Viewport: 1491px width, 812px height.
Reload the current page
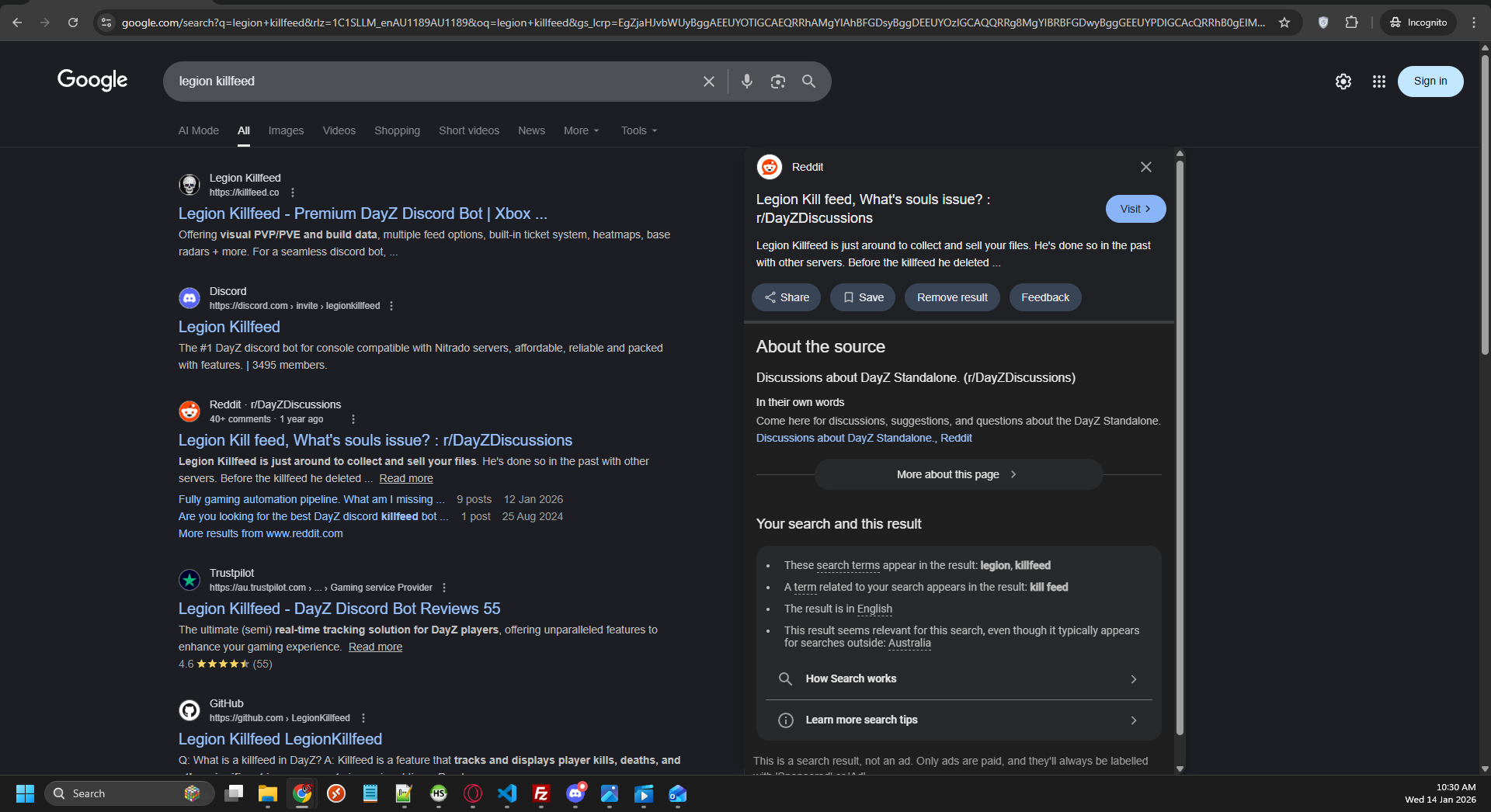coord(73,23)
